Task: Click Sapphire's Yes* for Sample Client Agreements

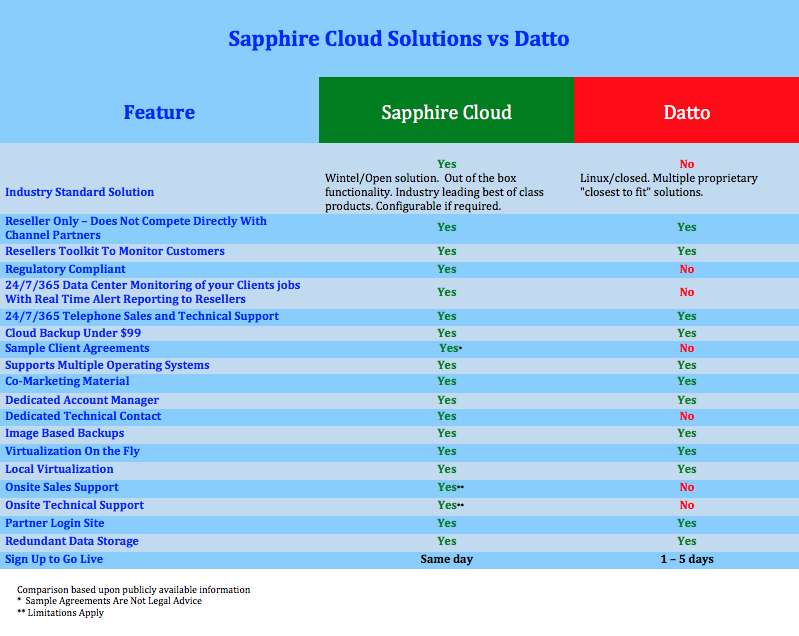Action: click(450, 348)
